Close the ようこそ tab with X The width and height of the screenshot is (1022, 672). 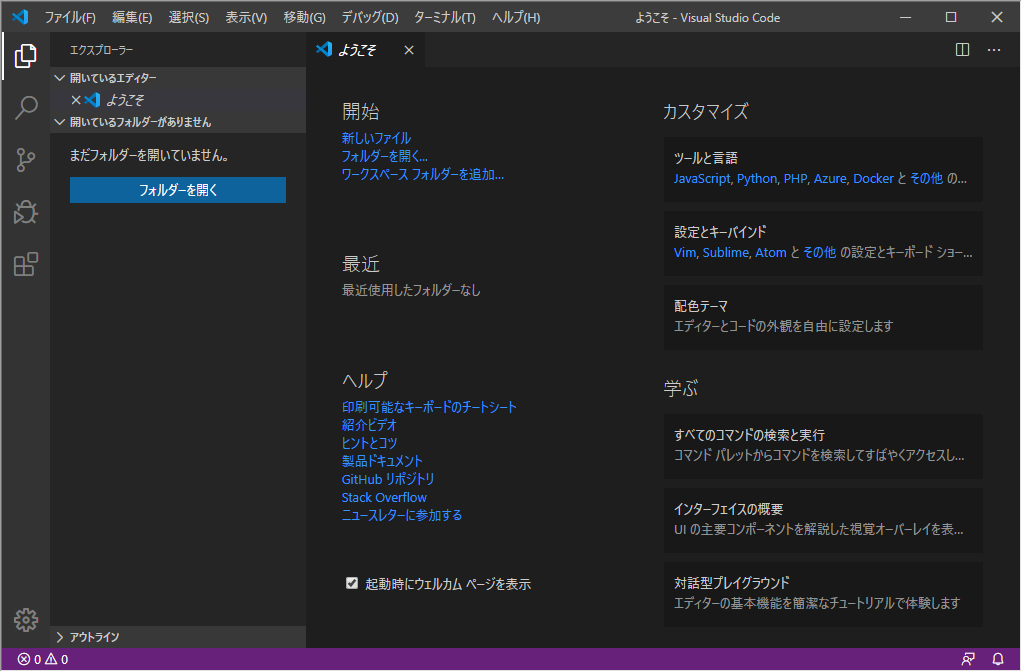[x=409, y=50]
